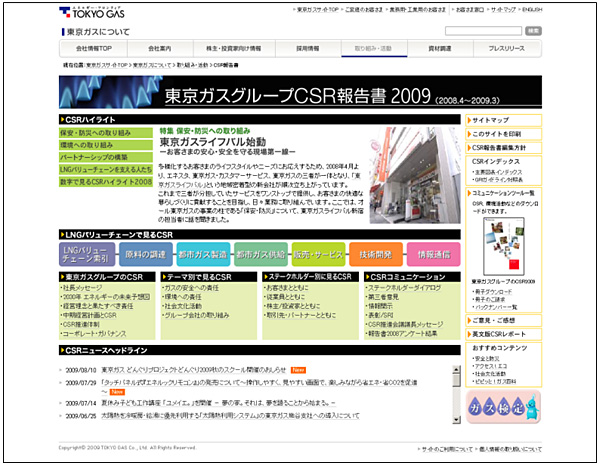Click the LNGバリューチェーン索引 purple tile
The width and height of the screenshot is (600, 466).
[87, 254]
